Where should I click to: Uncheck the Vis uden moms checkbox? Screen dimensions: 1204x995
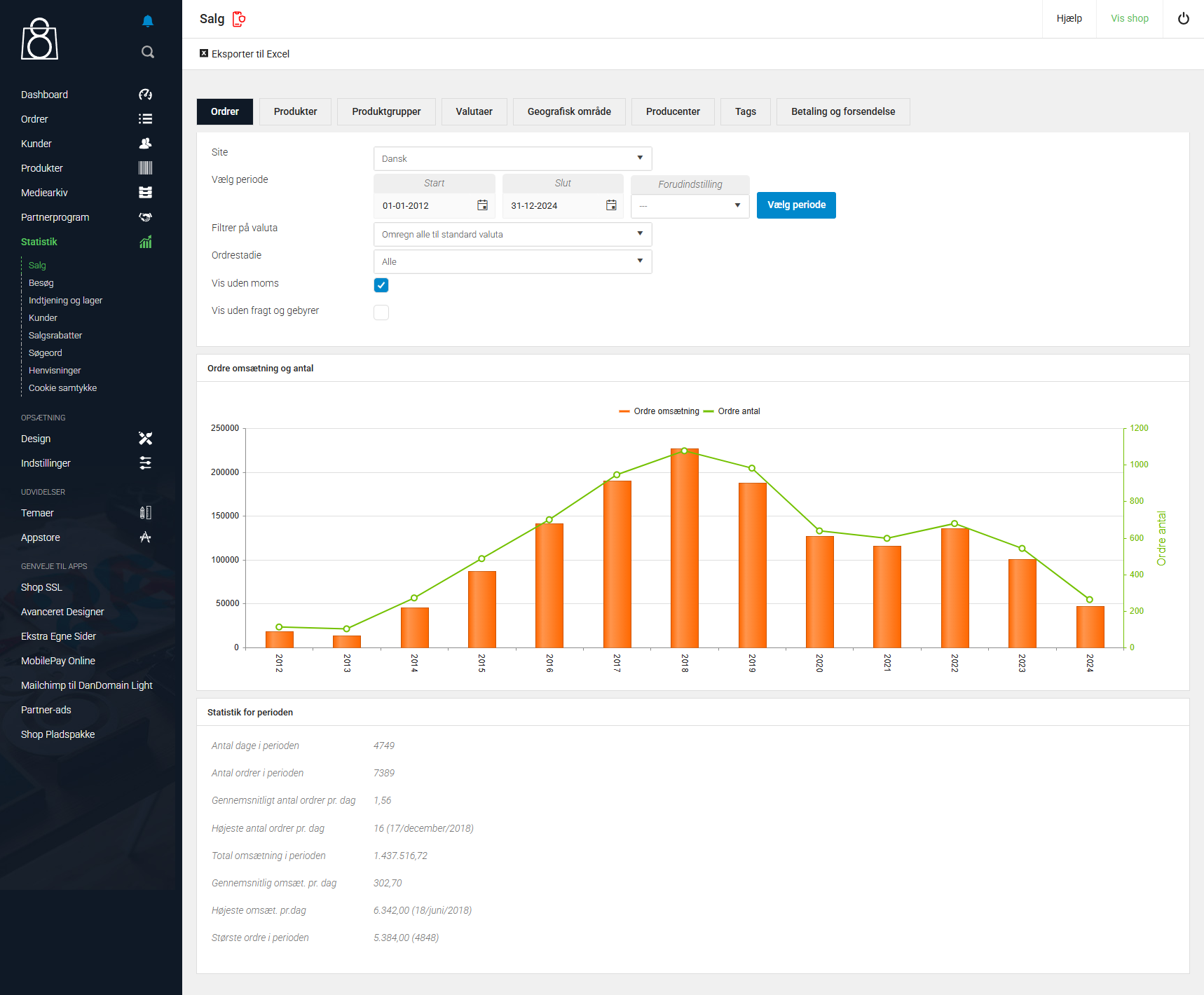click(381, 285)
